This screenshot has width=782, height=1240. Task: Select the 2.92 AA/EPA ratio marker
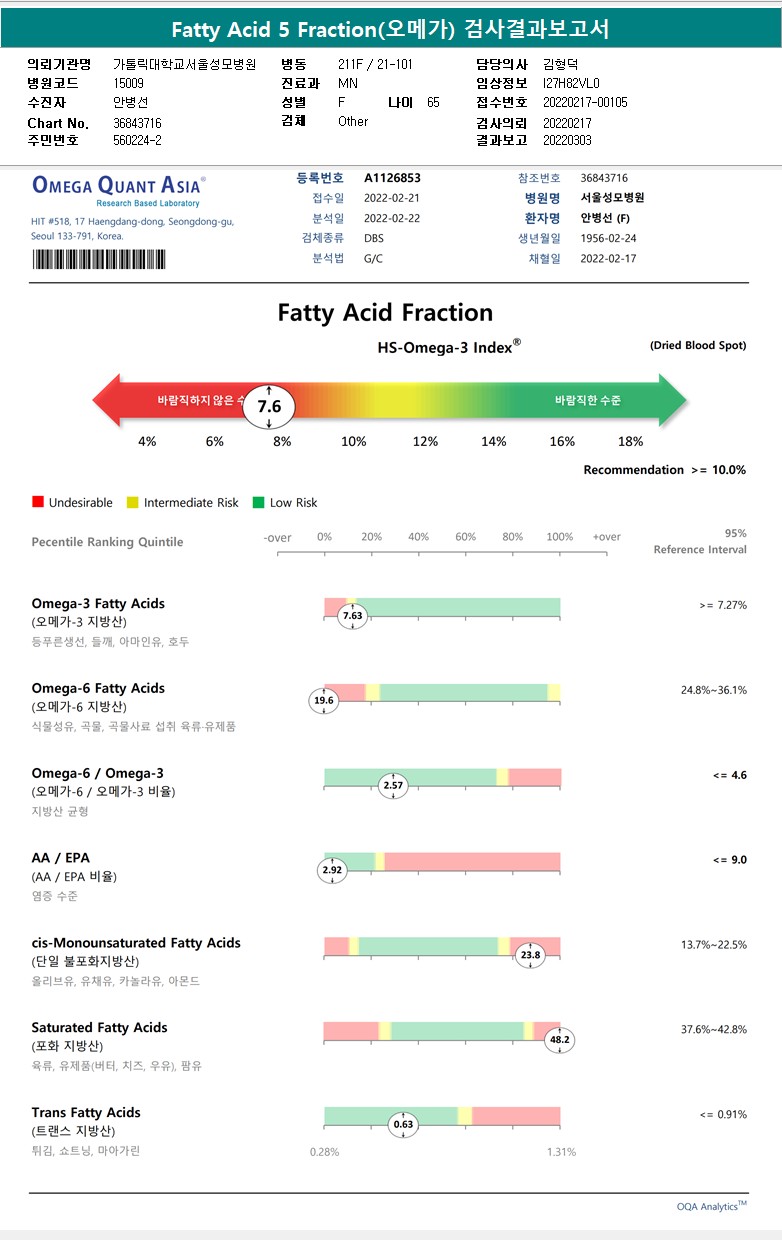coord(332,871)
